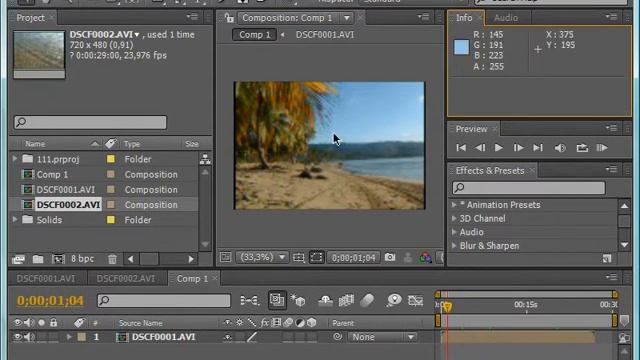Go to first frame in Preview panel
The height and width of the screenshot is (360, 640).
(461, 148)
